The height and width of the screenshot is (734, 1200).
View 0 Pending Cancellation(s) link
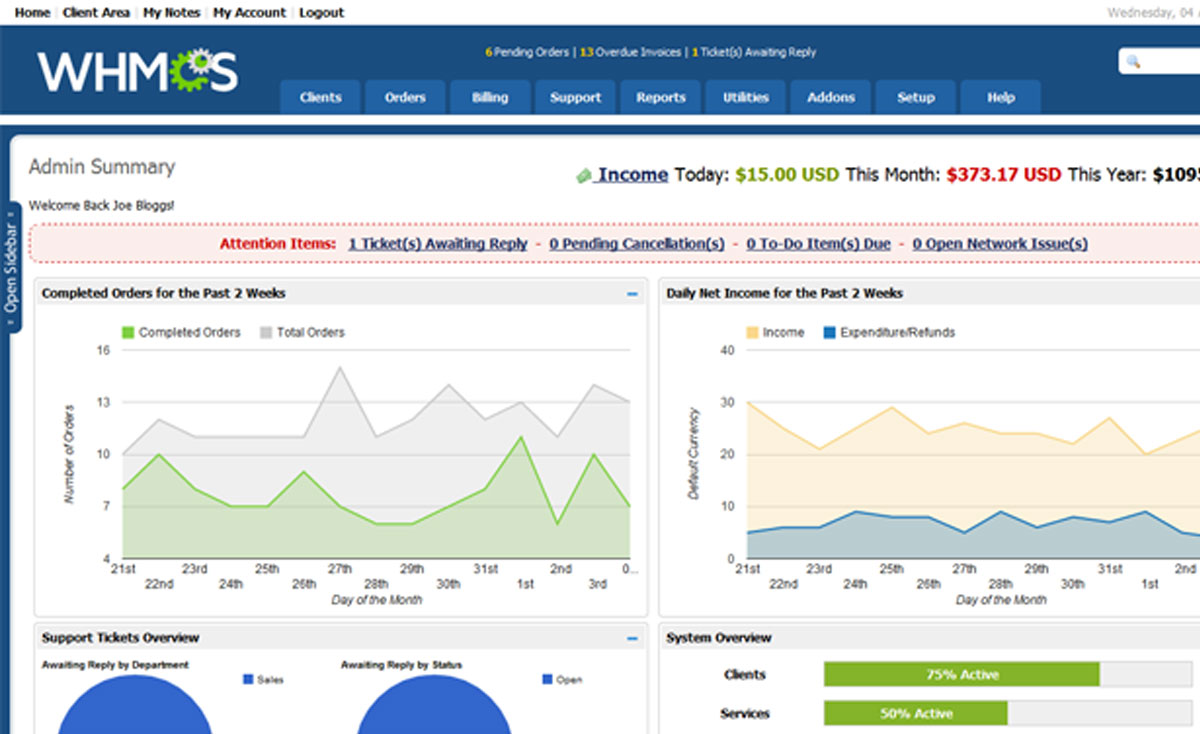[x=637, y=244]
